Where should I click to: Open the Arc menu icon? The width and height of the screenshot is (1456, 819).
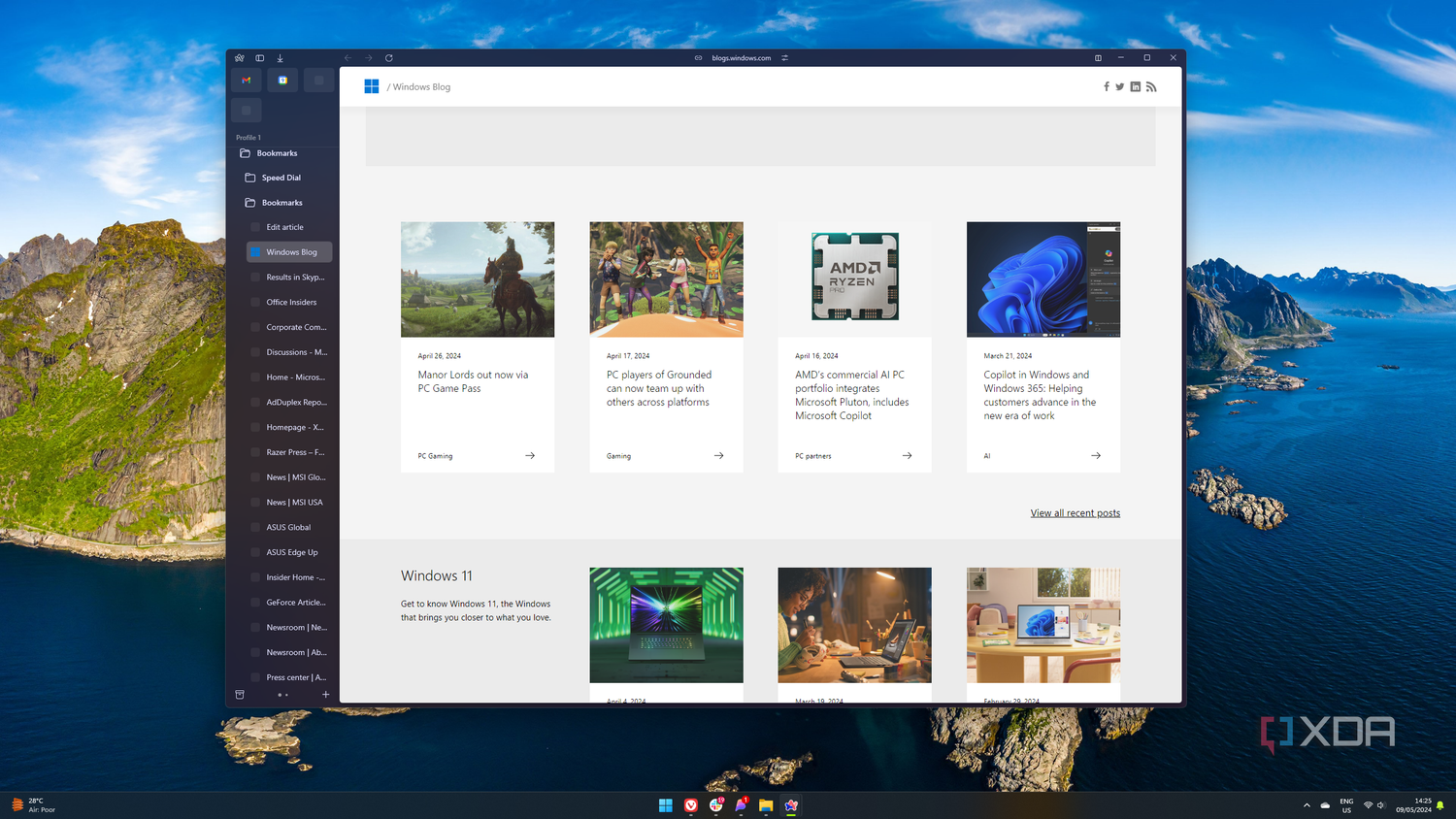tap(240, 58)
